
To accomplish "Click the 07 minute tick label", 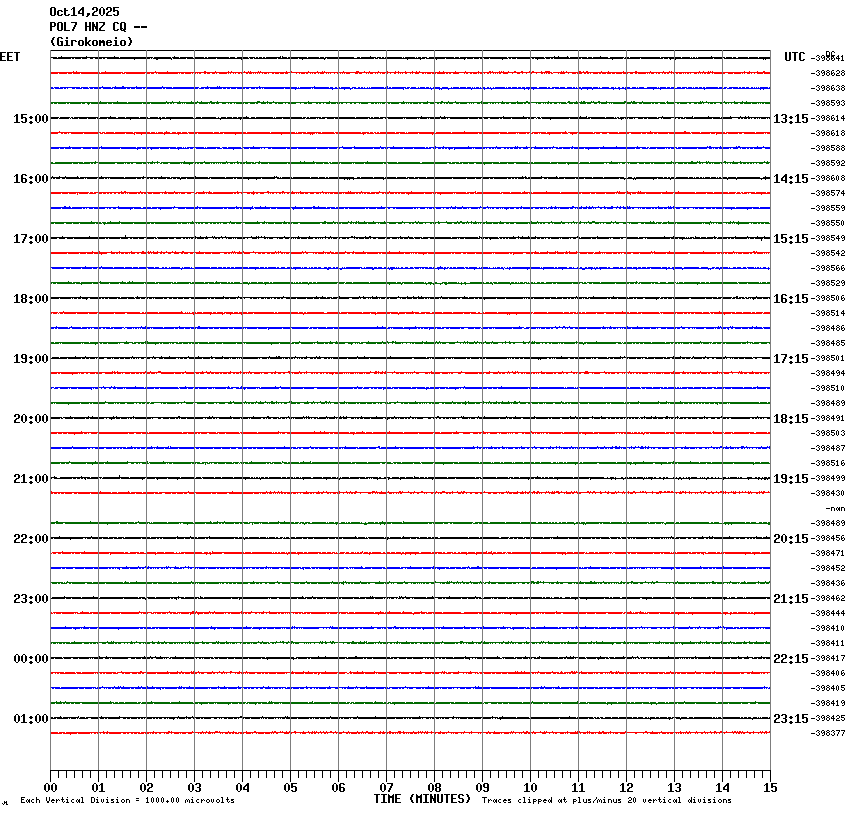I will click(386, 788).
